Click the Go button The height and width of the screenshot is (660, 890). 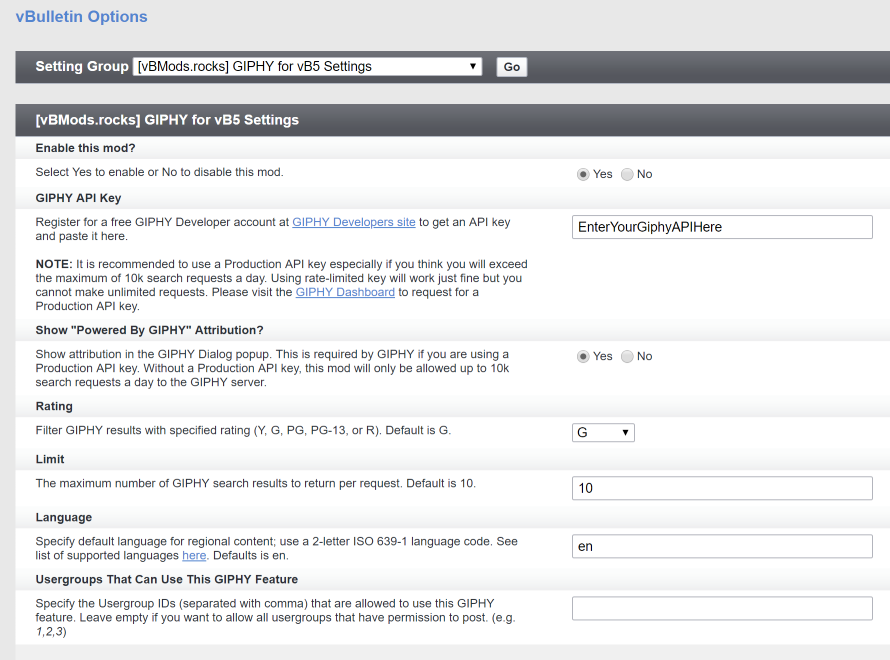point(511,67)
